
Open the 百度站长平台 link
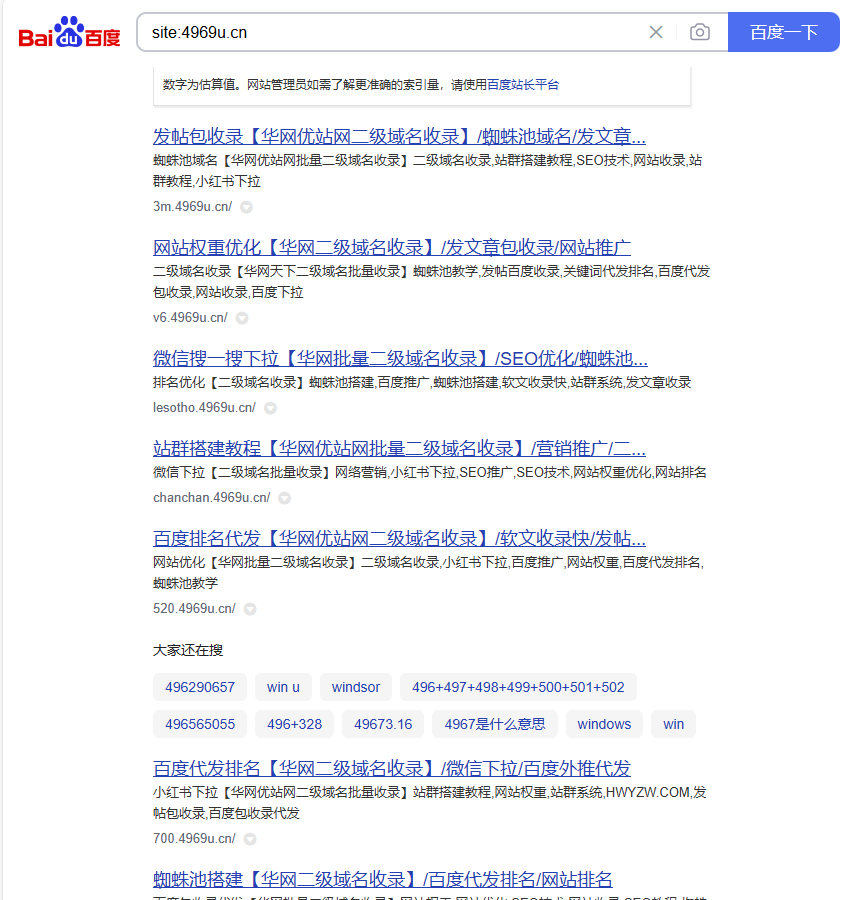click(x=522, y=85)
